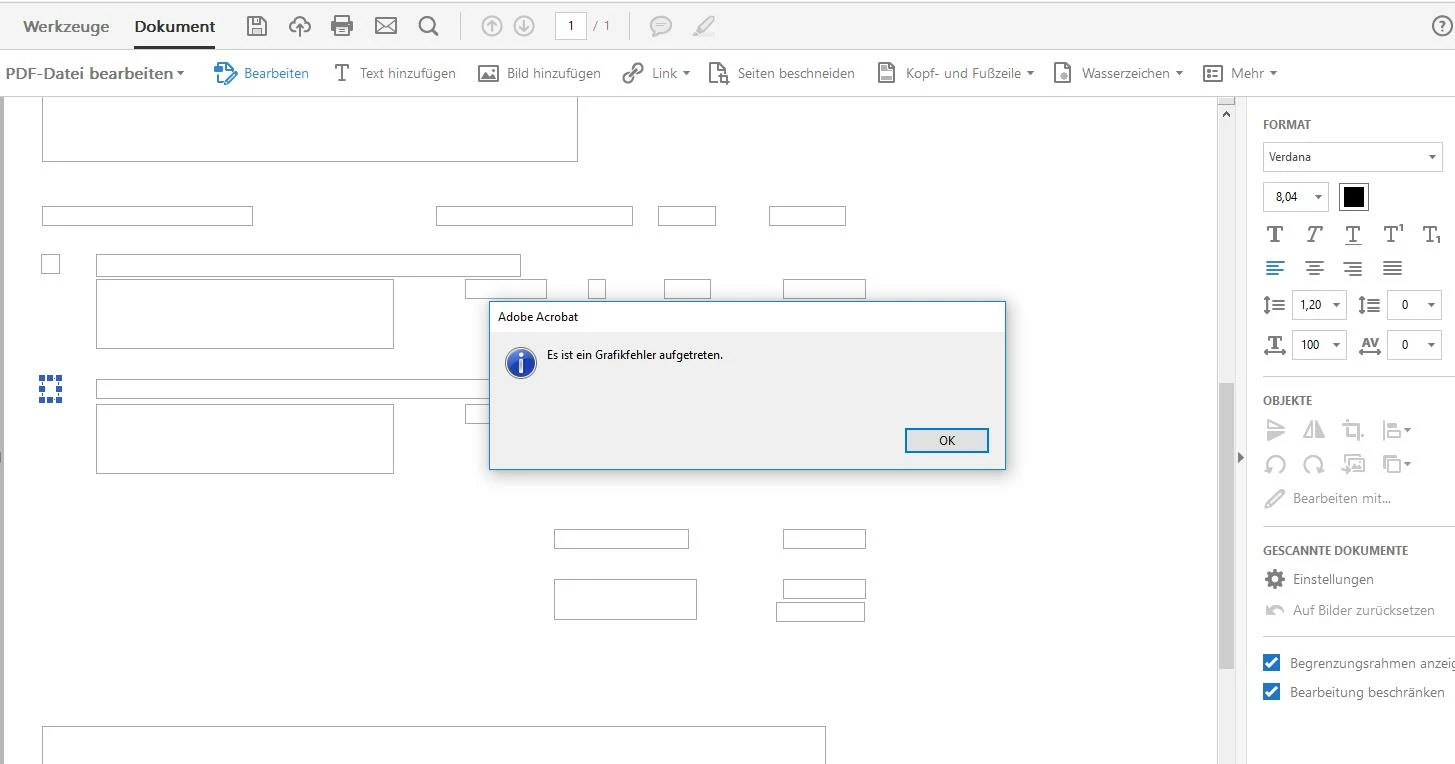Click the page number input field
The width and height of the screenshot is (1455, 764).
point(571,26)
